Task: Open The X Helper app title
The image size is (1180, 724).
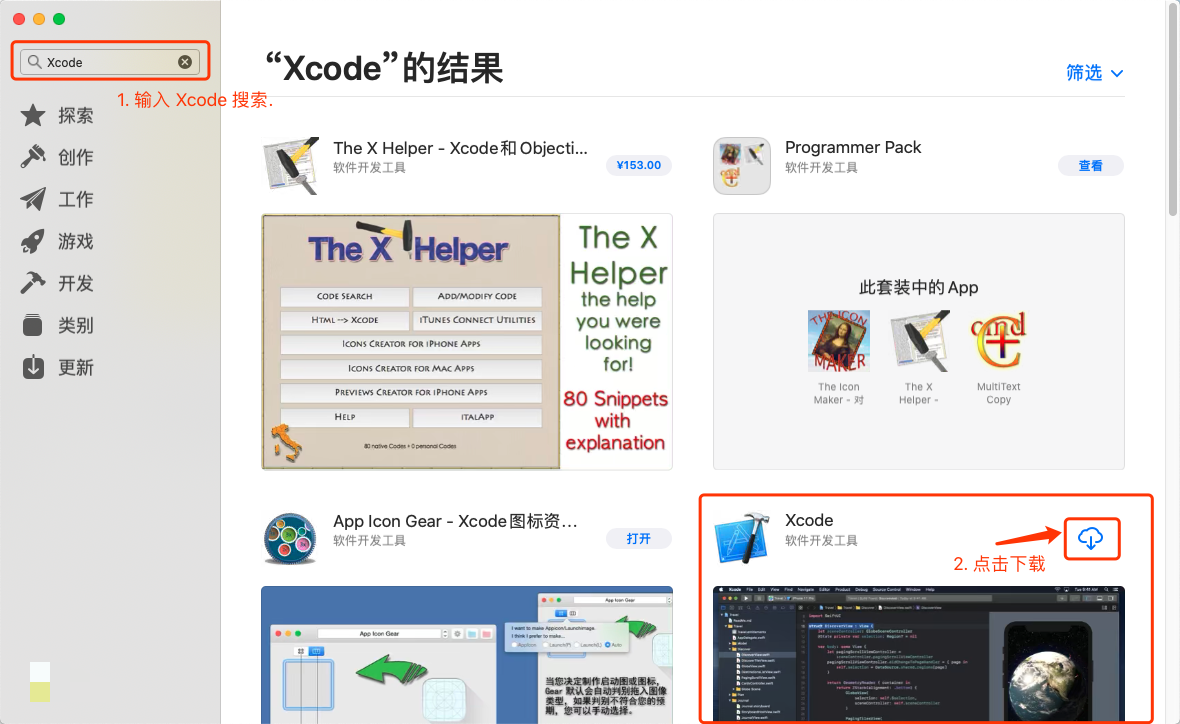Action: tap(460, 148)
